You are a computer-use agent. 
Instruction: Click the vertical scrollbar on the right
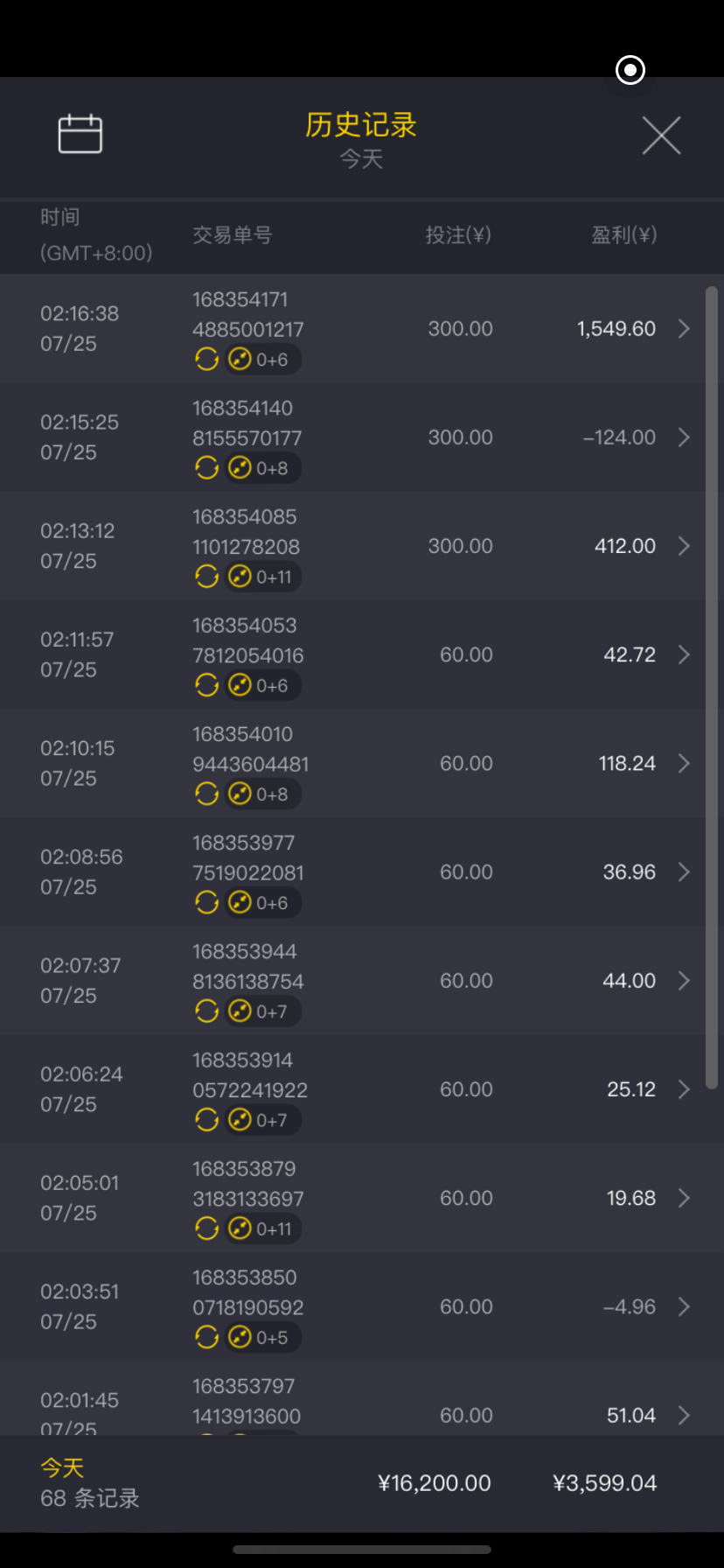click(712, 688)
